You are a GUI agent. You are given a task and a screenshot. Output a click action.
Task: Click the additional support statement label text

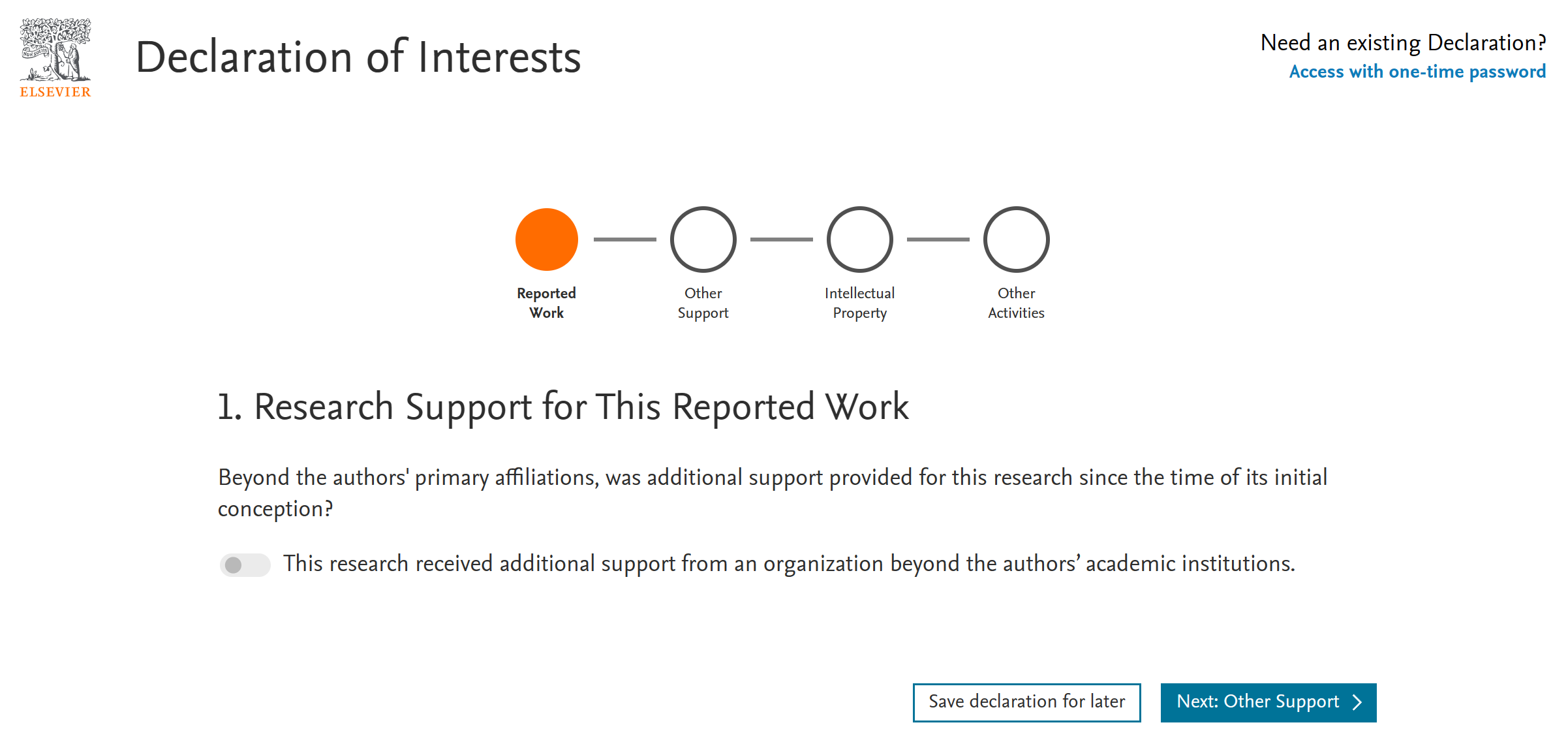coord(790,563)
